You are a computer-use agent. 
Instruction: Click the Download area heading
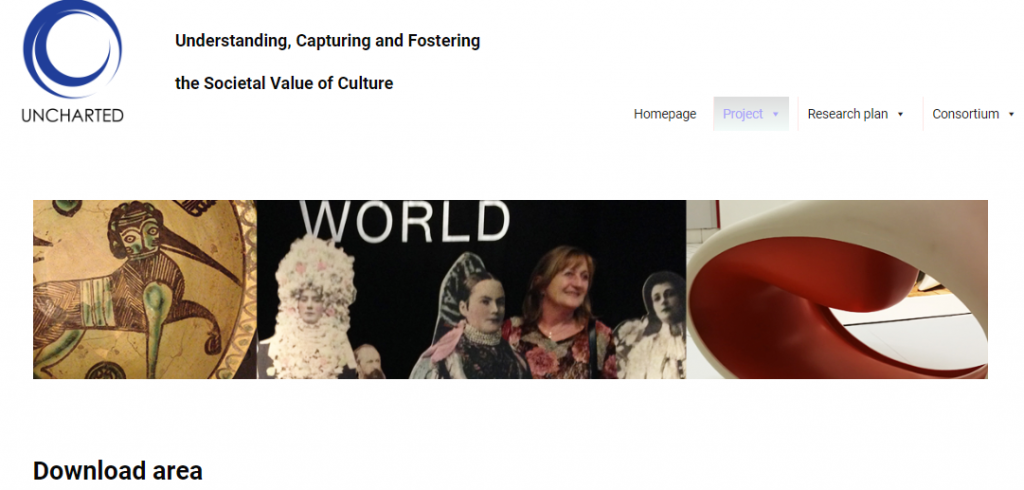click(x=118, y=470)
